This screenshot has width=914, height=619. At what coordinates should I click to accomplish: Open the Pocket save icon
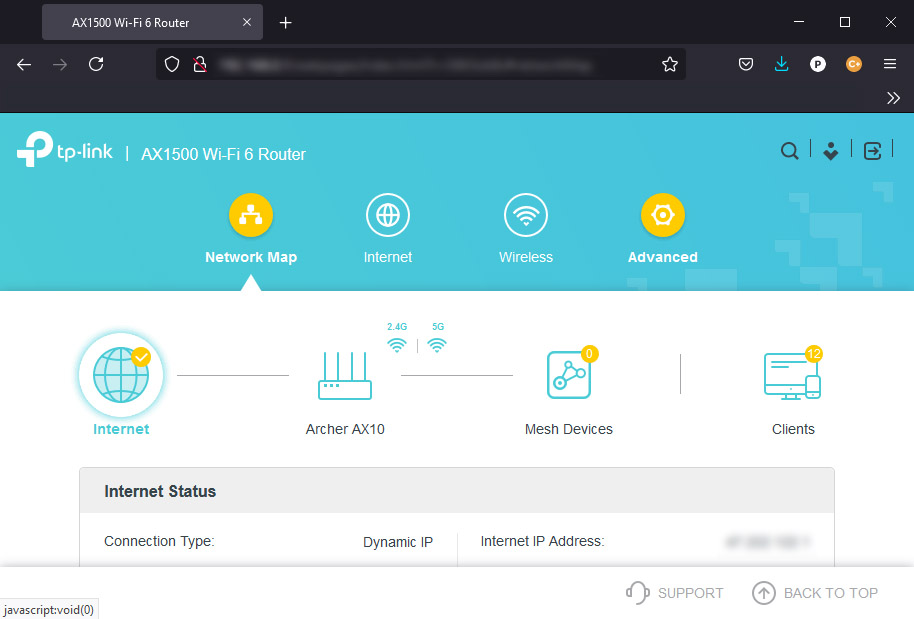click(746, 64)
